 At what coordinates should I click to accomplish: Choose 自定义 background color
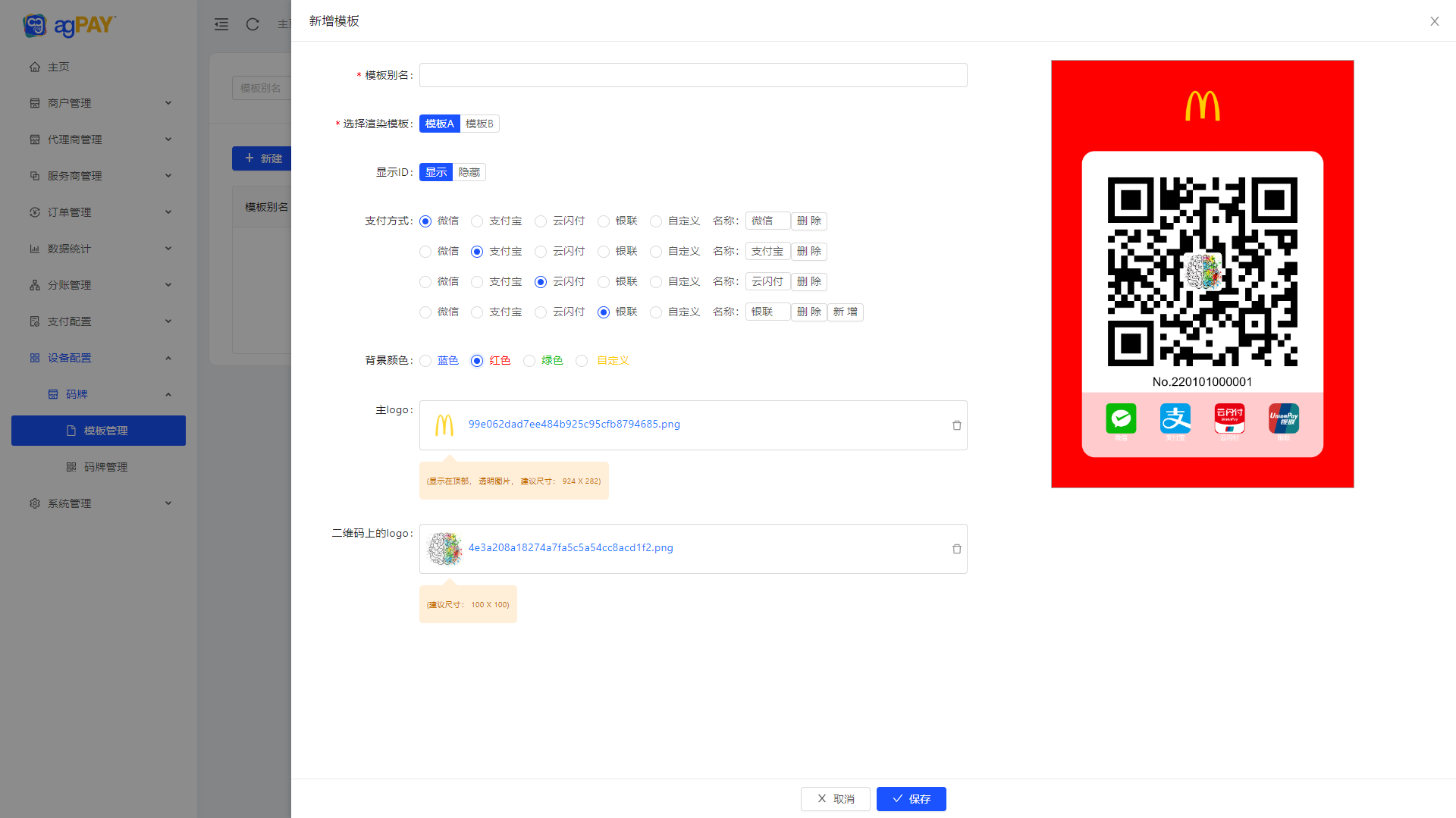582,361
